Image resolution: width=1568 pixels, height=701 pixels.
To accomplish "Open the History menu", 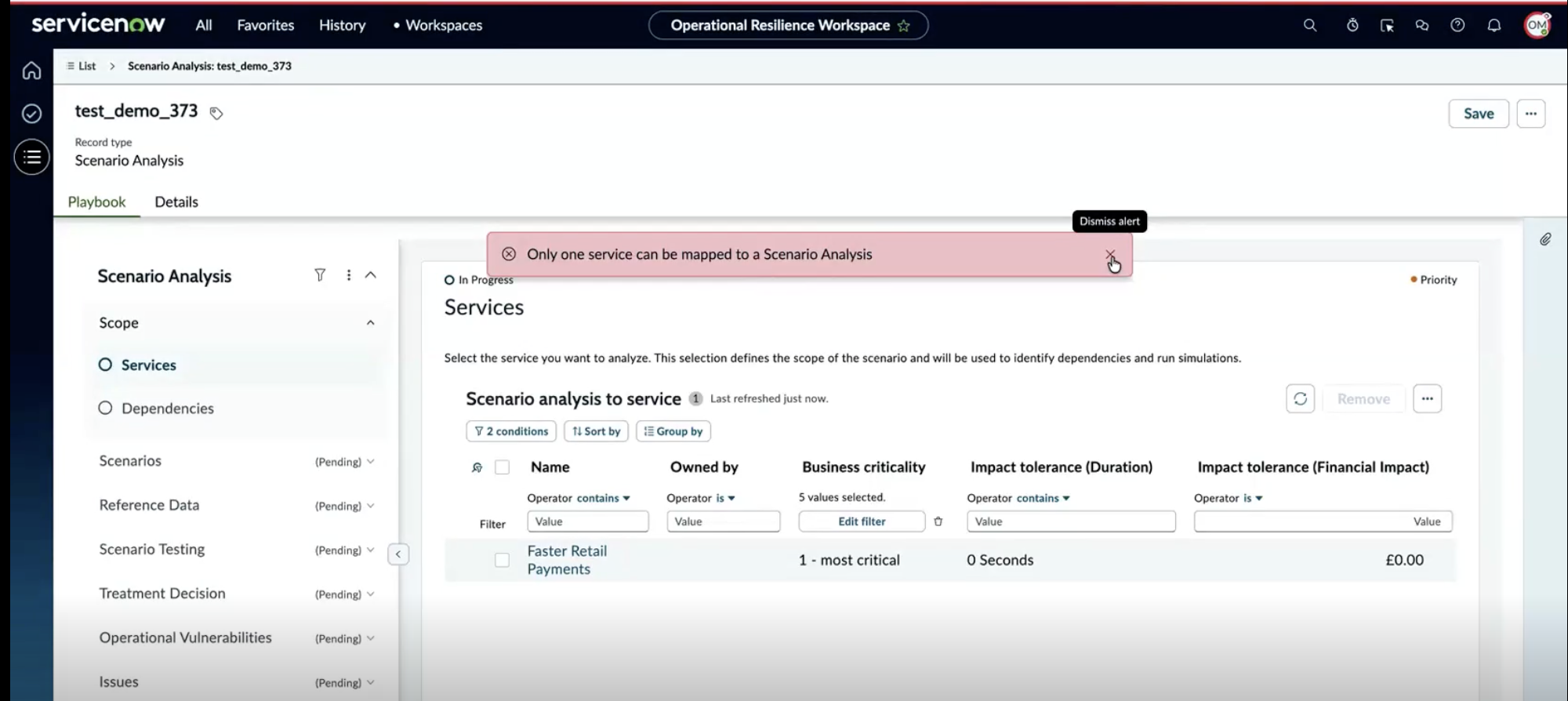I will coord(342,25).
